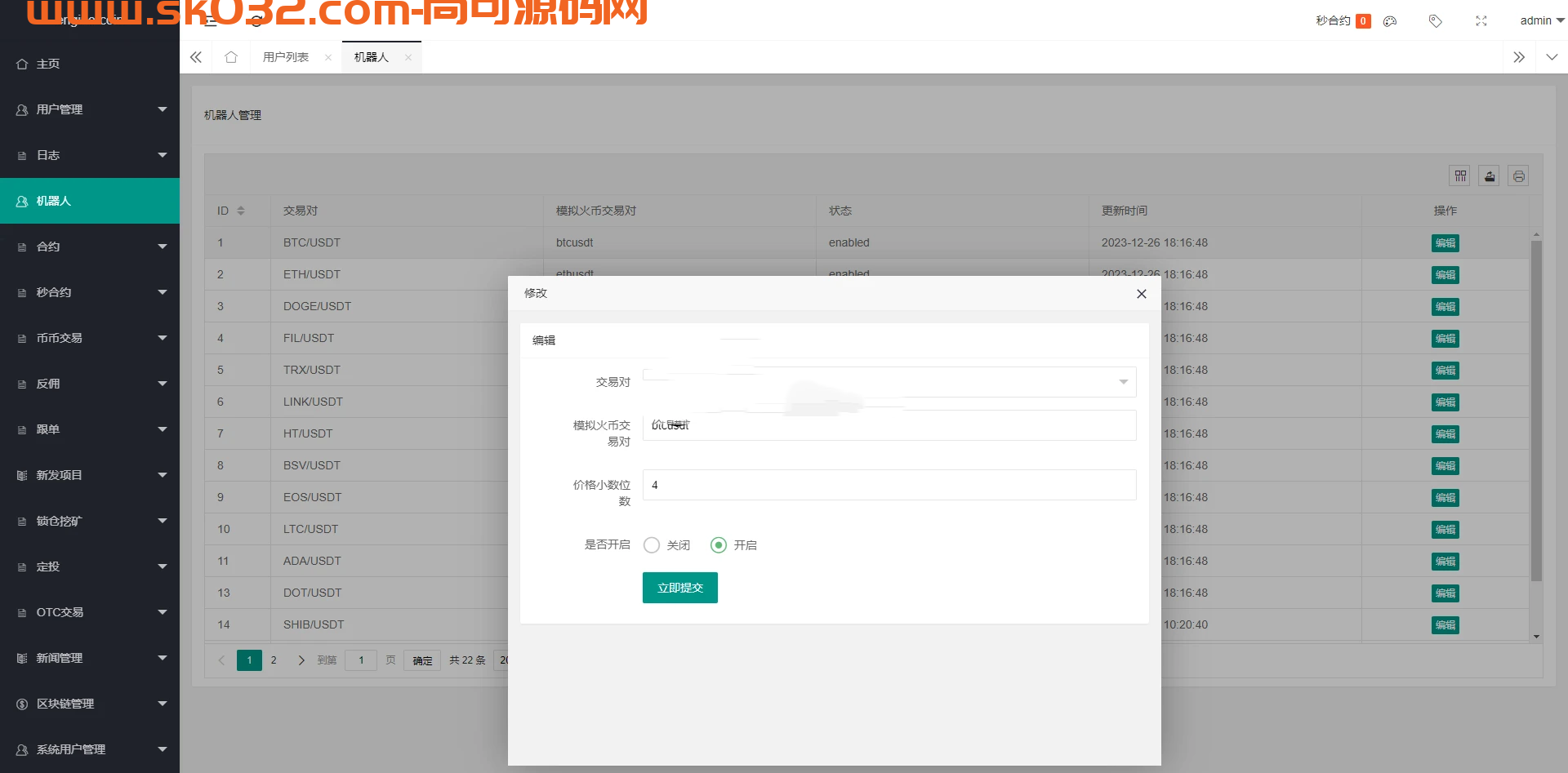Expand the 币币交易 sidebar menu arrow
1568x773 pixels.
tap(162, 338)
